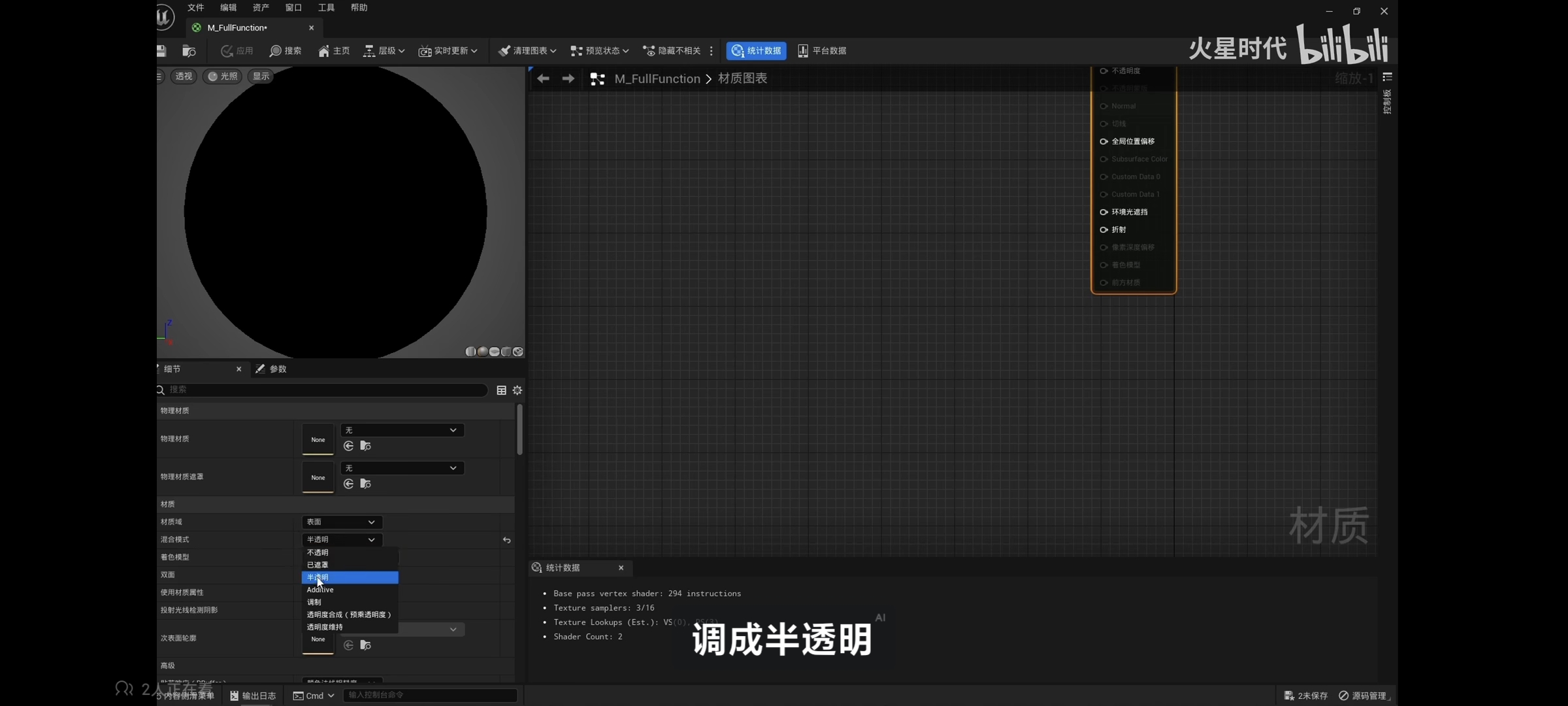Click the 清理图表 clean graph brush icon
The image size is (1568, 706).
click(x=504, y=50)
